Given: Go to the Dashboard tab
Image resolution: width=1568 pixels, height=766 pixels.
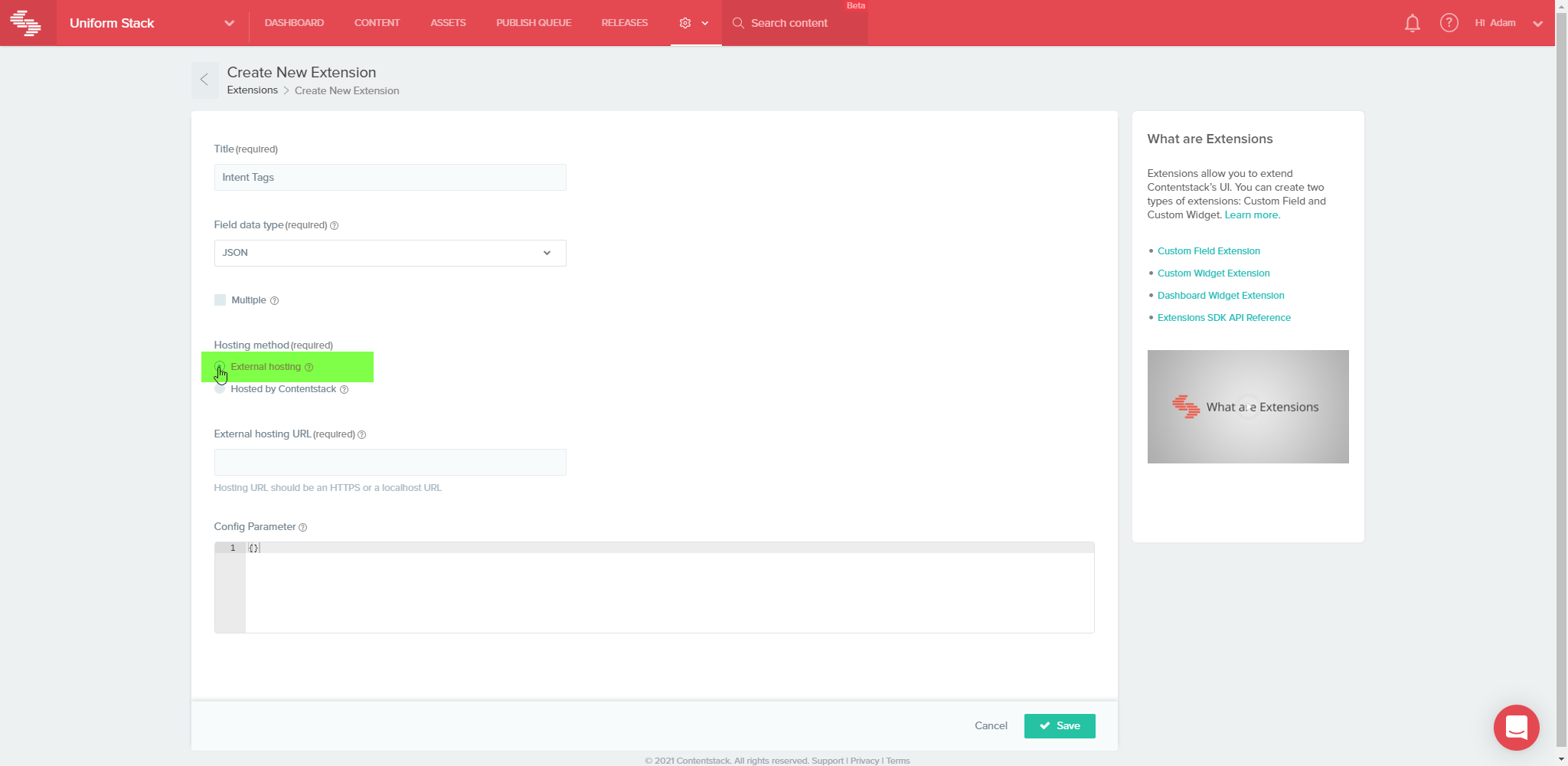Looking at the screenshot, I should point(294,23).
